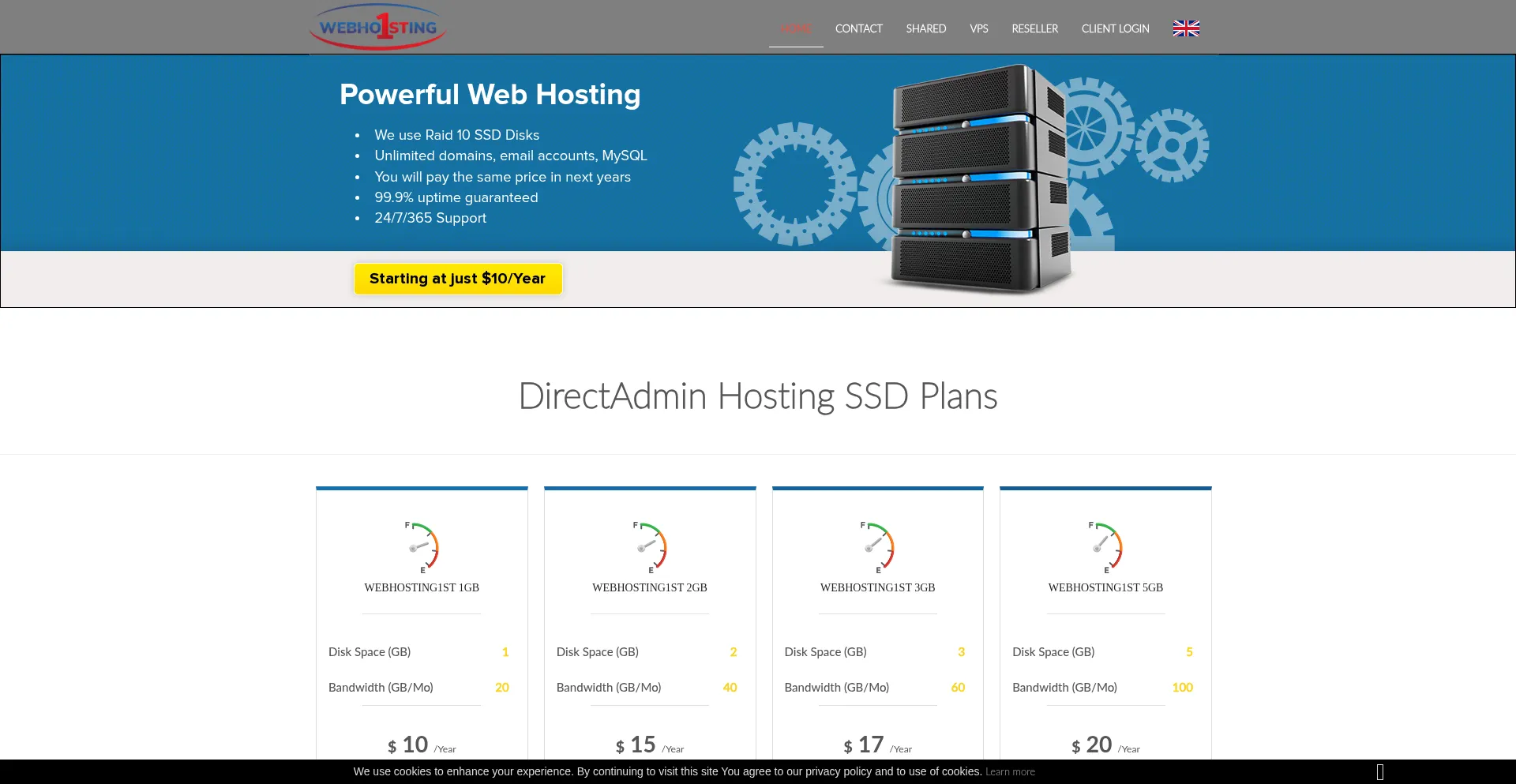Select the WEBHOSTING1ST 5GB plan title
The image size is (1516, 784).
[1105, 587]
